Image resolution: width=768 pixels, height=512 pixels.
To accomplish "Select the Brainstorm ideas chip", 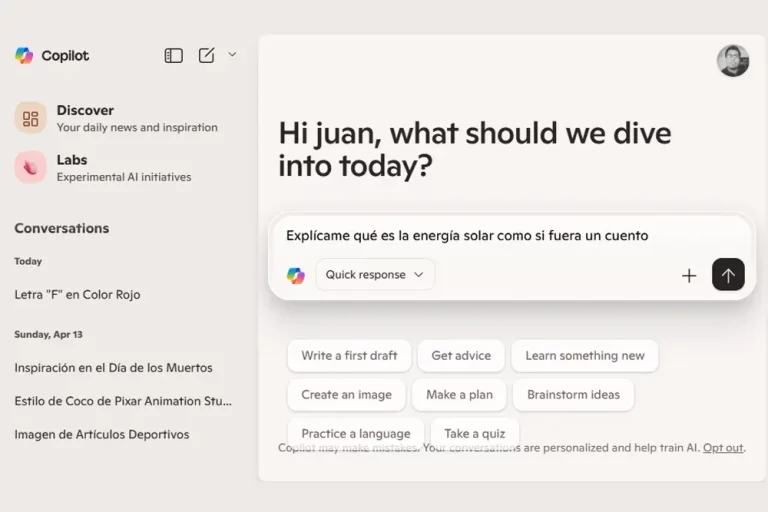I will click(x=573, y=395).
